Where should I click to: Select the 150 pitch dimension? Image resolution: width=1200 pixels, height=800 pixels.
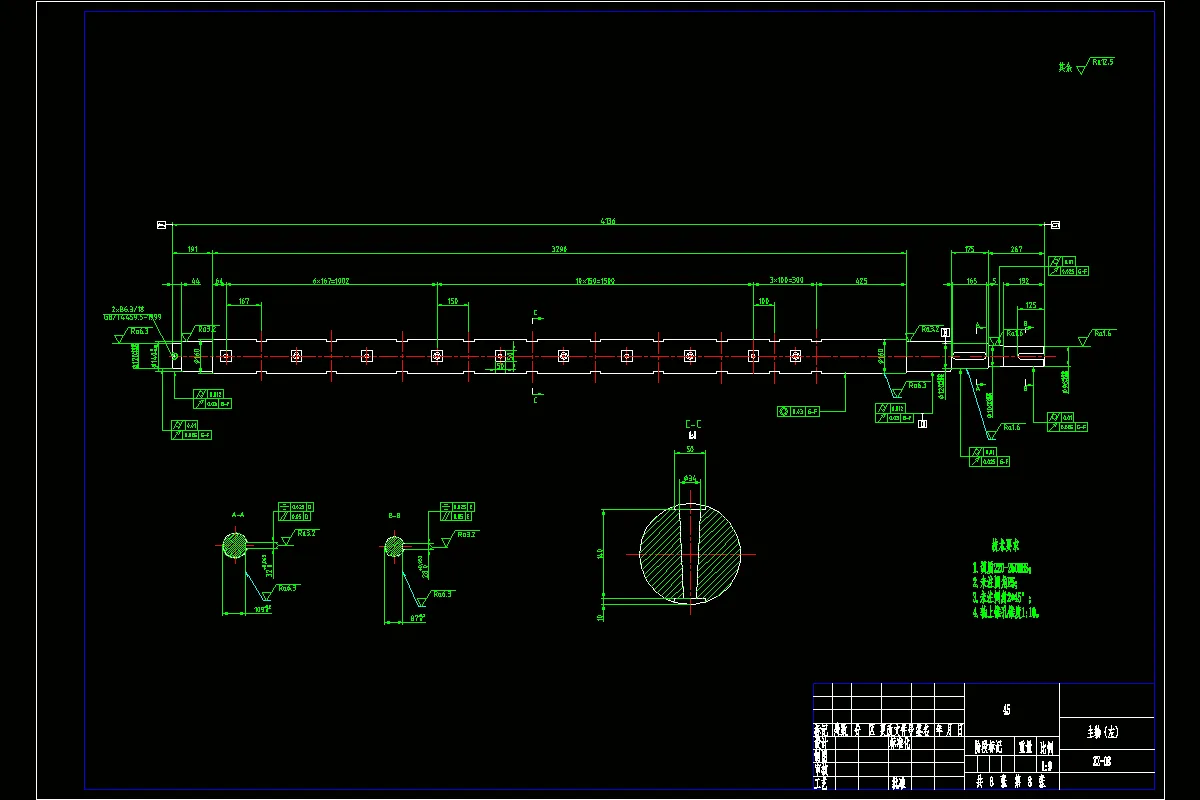click(452, 300)
